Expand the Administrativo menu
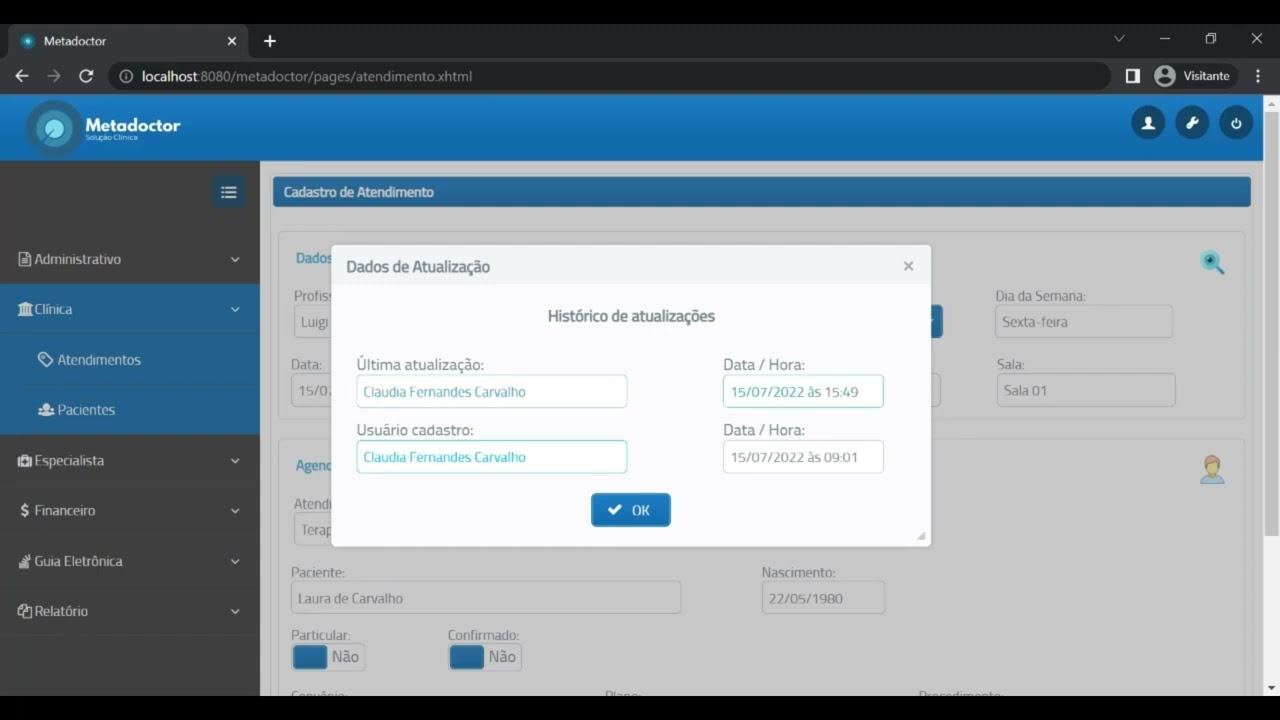The height and width of the screenshot is (720, 1280). coord(130,259)
